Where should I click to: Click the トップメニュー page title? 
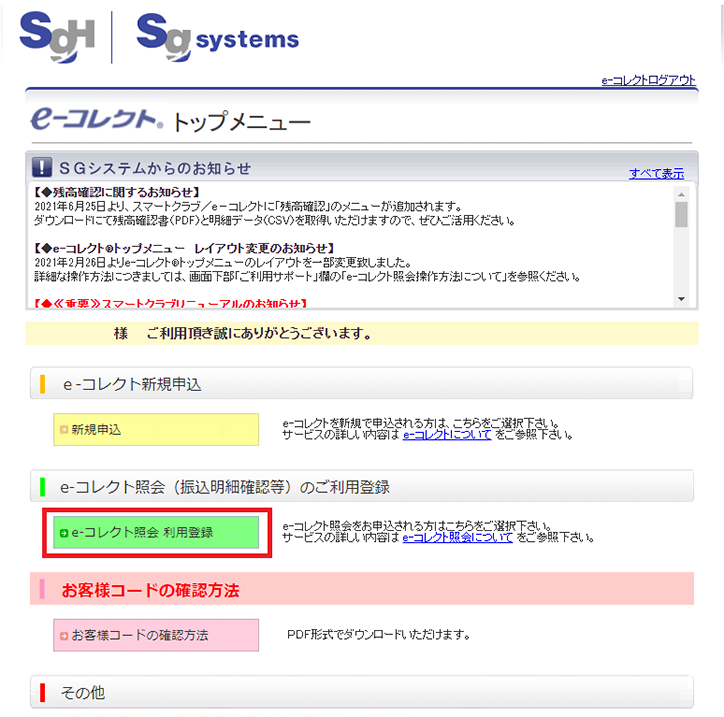coord(241,121)
